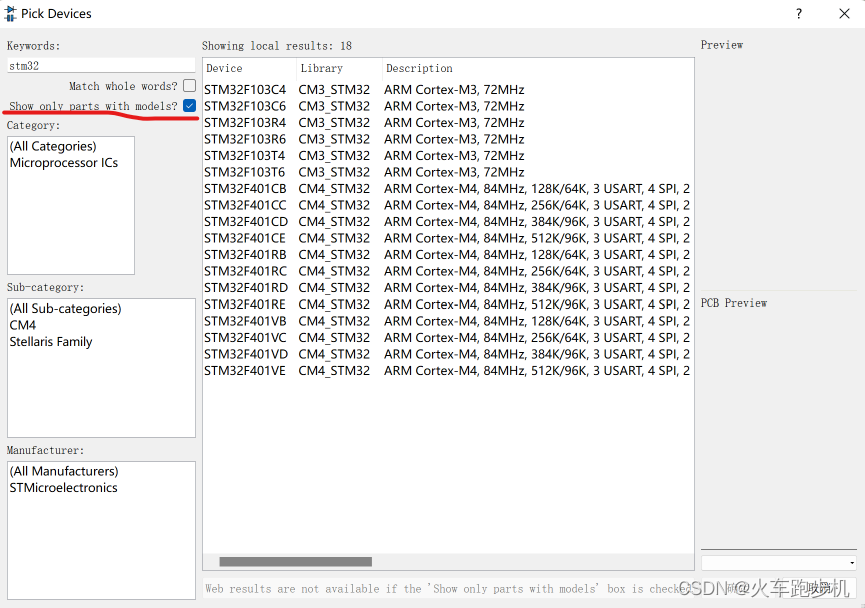Viewport: 865px width, 608px height.
Task: Click the Keywords input field containing stm32
Action: point(101,66)
